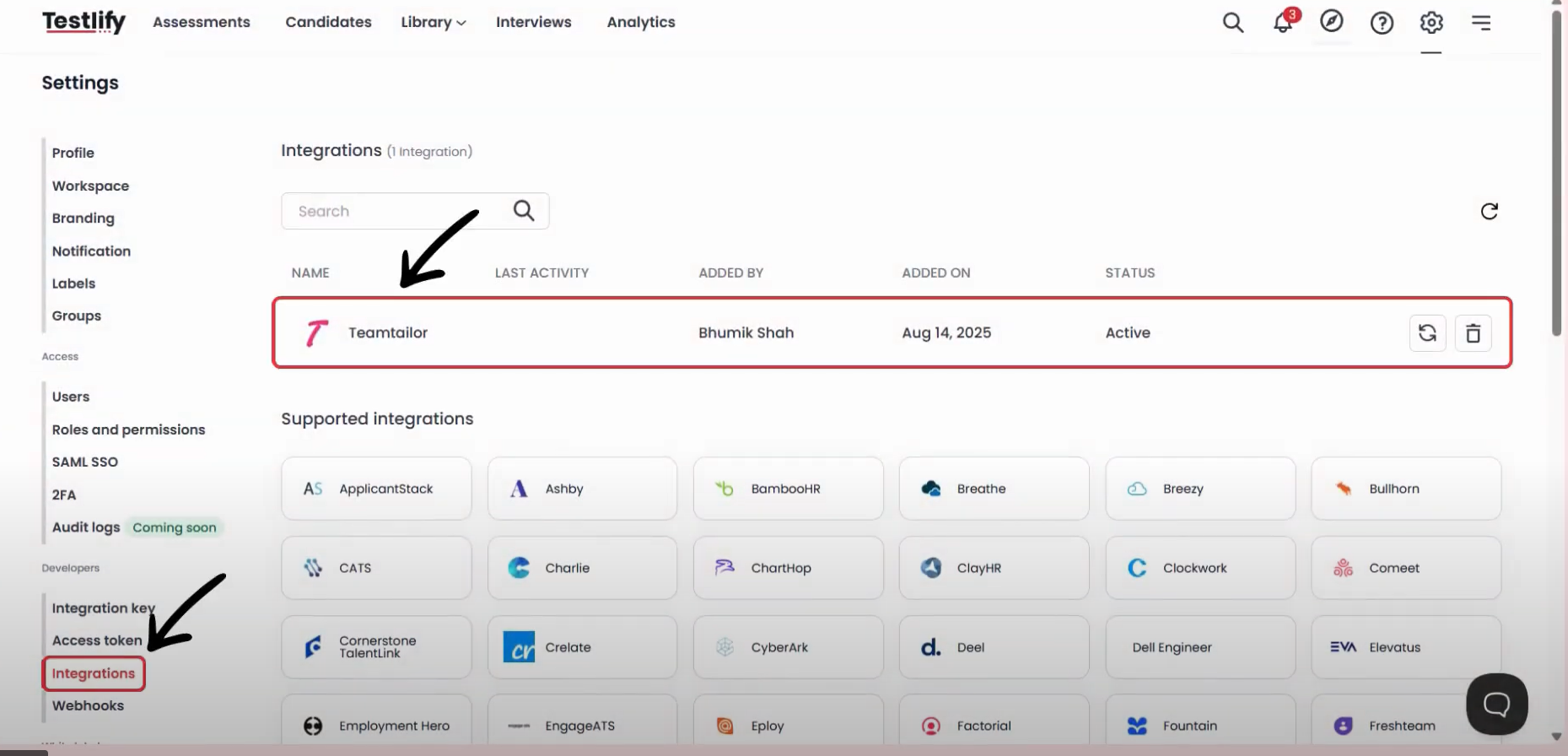Open the hamburger menu icon
Image resolution: width=1568 pixels, height=756 pixels.
(x=1481, y=23)
